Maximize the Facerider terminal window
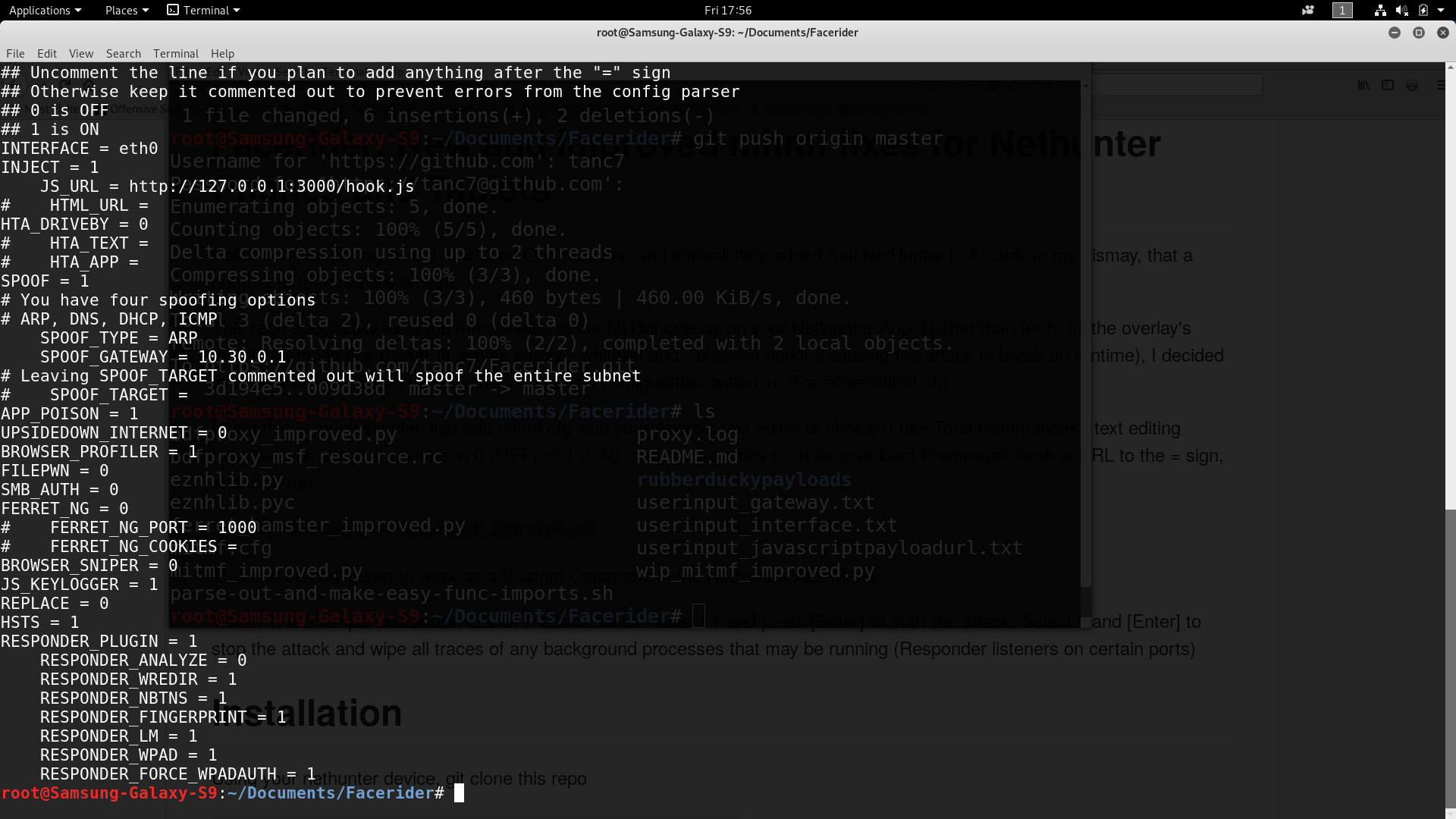 tap(1418, 33)
